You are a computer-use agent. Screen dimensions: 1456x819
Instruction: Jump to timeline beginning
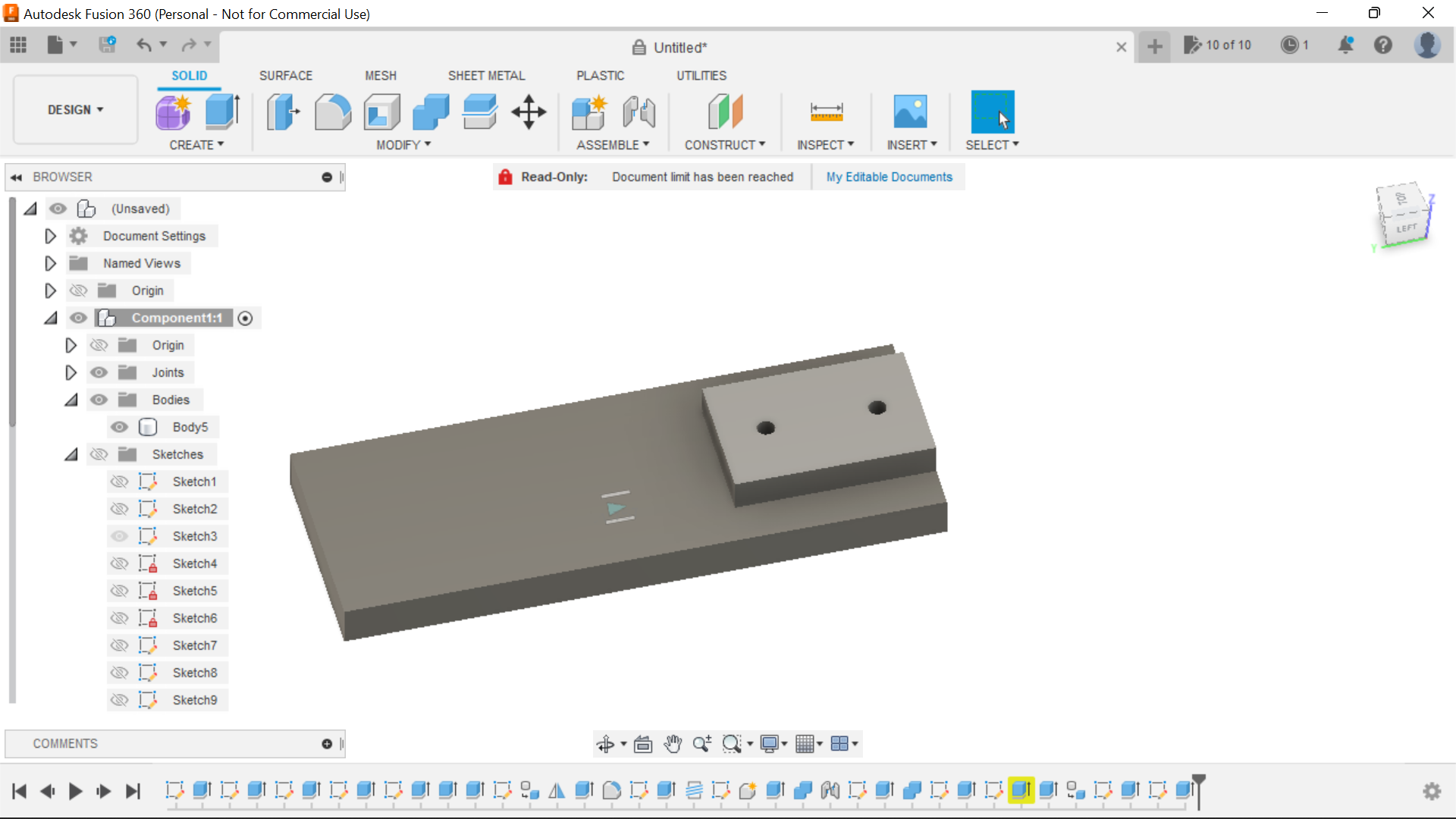point(20,792)
